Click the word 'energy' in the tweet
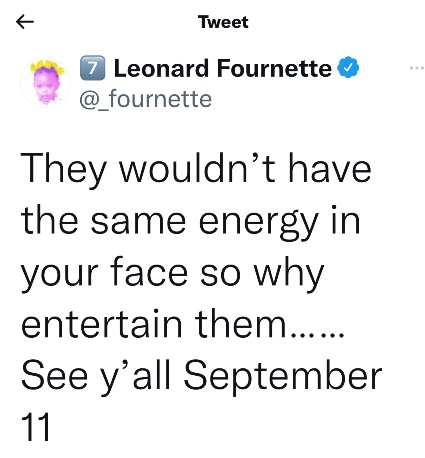Image resolution: width=425 pixels, height=458 pixels. (259, 223)
